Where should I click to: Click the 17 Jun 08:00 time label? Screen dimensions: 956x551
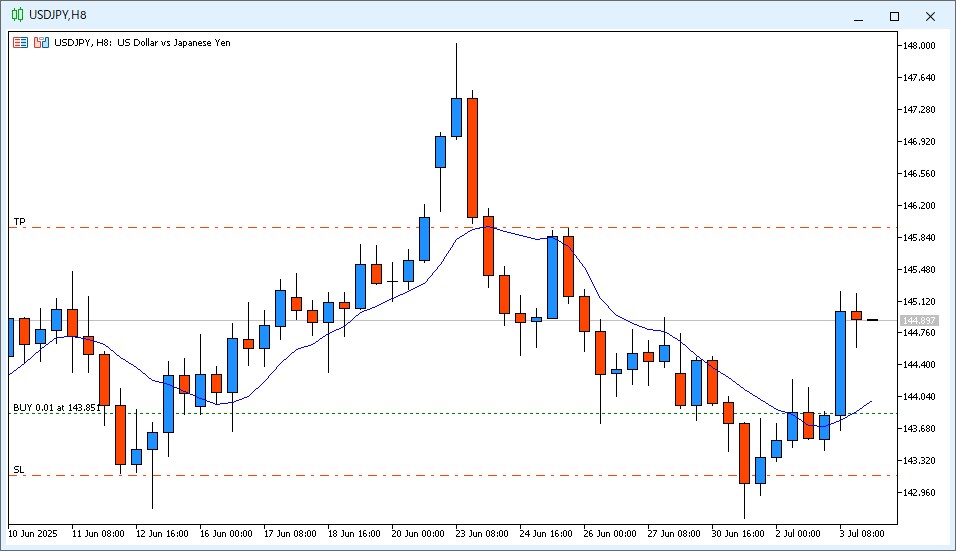click(290, 534)
